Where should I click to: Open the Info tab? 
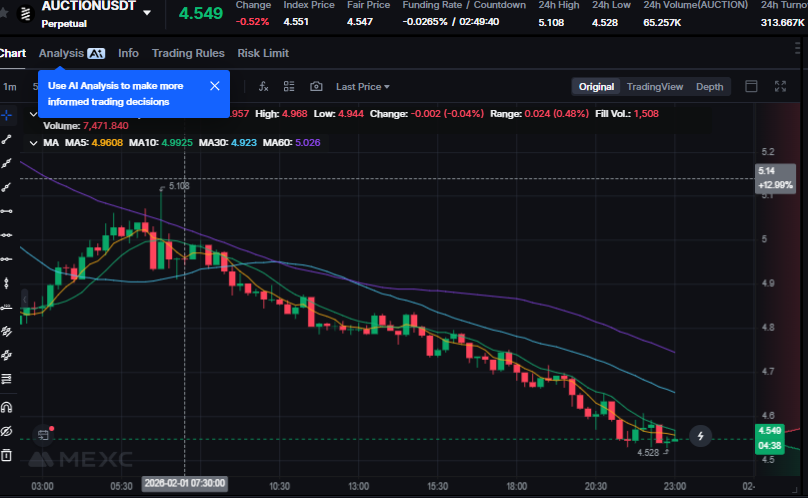pyautogui.click(x=128, y=53)
